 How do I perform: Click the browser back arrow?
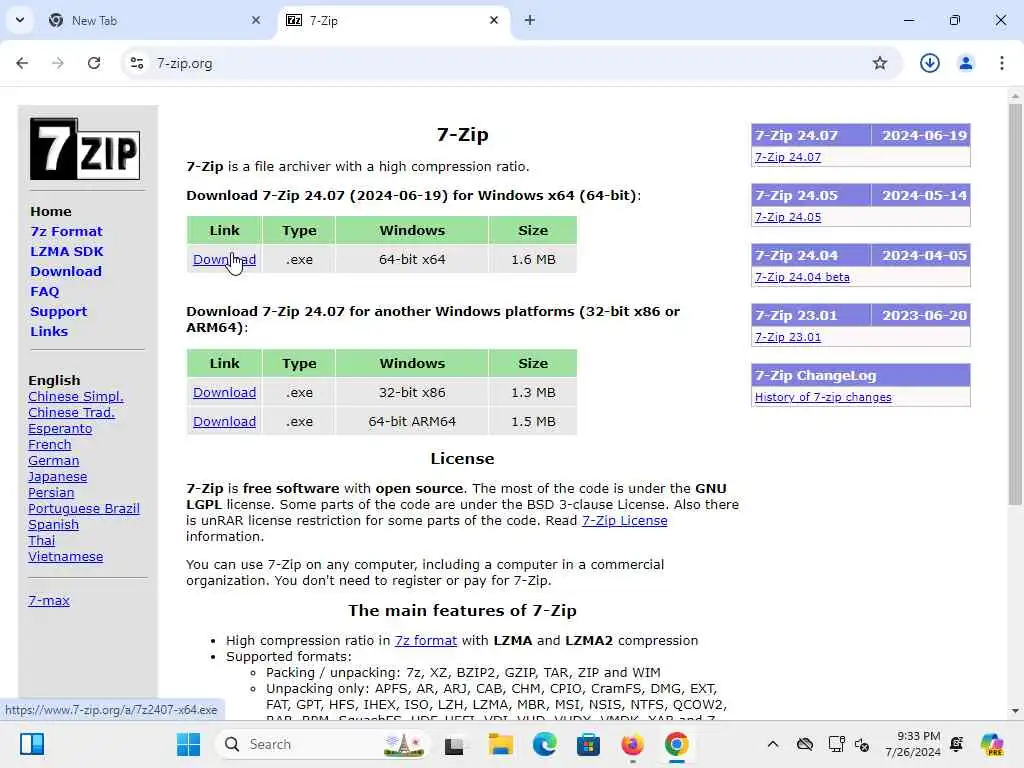point(22,63)
